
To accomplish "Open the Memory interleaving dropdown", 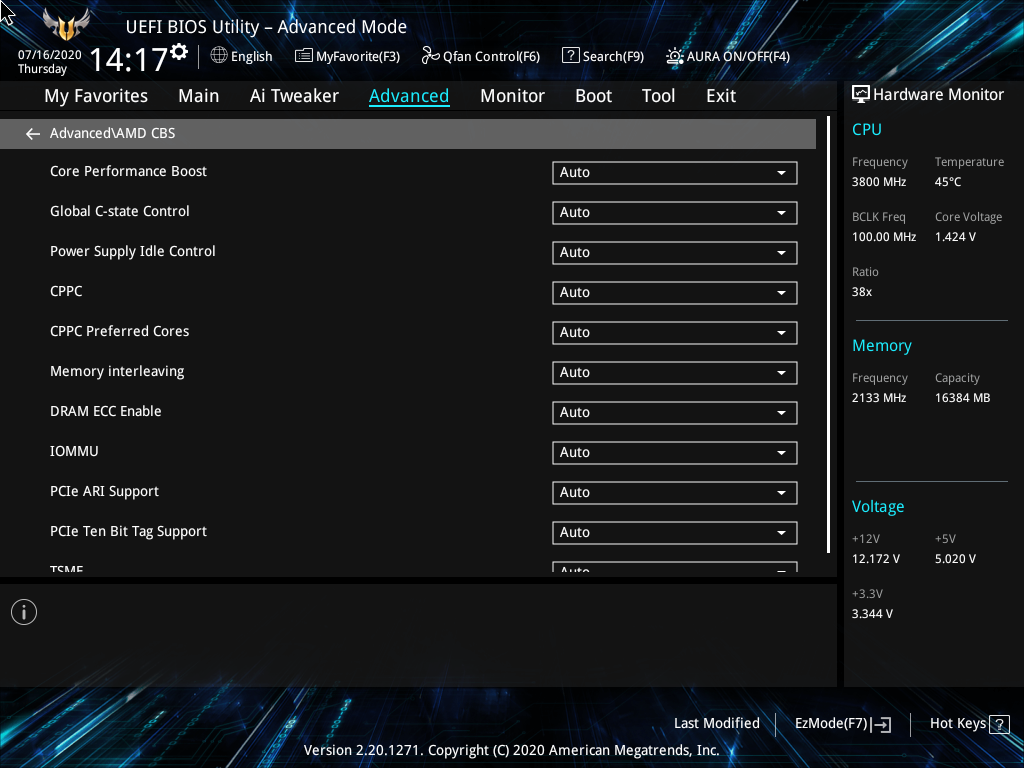I will pyautogui.click(x=675, y=372).
